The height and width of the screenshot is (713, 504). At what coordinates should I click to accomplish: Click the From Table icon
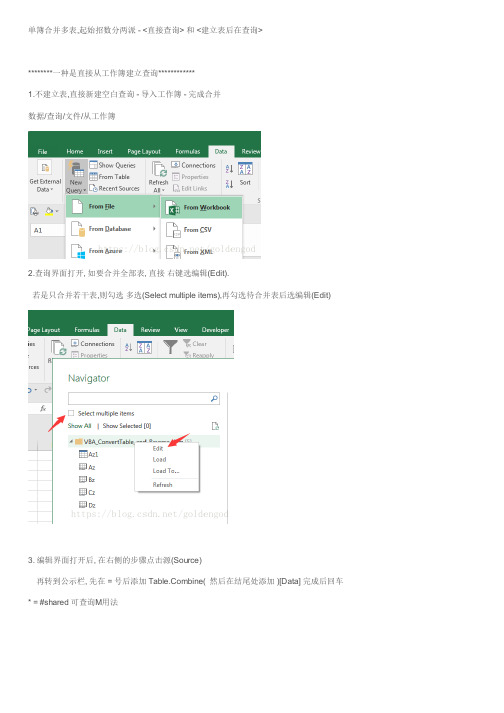(x=93, y=176)
